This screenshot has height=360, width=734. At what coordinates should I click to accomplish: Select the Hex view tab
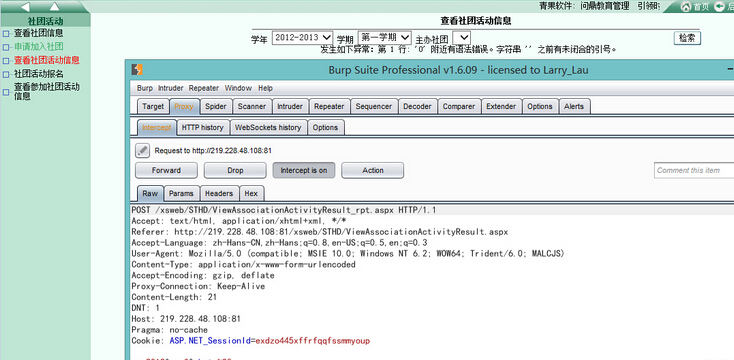(251, 193)
